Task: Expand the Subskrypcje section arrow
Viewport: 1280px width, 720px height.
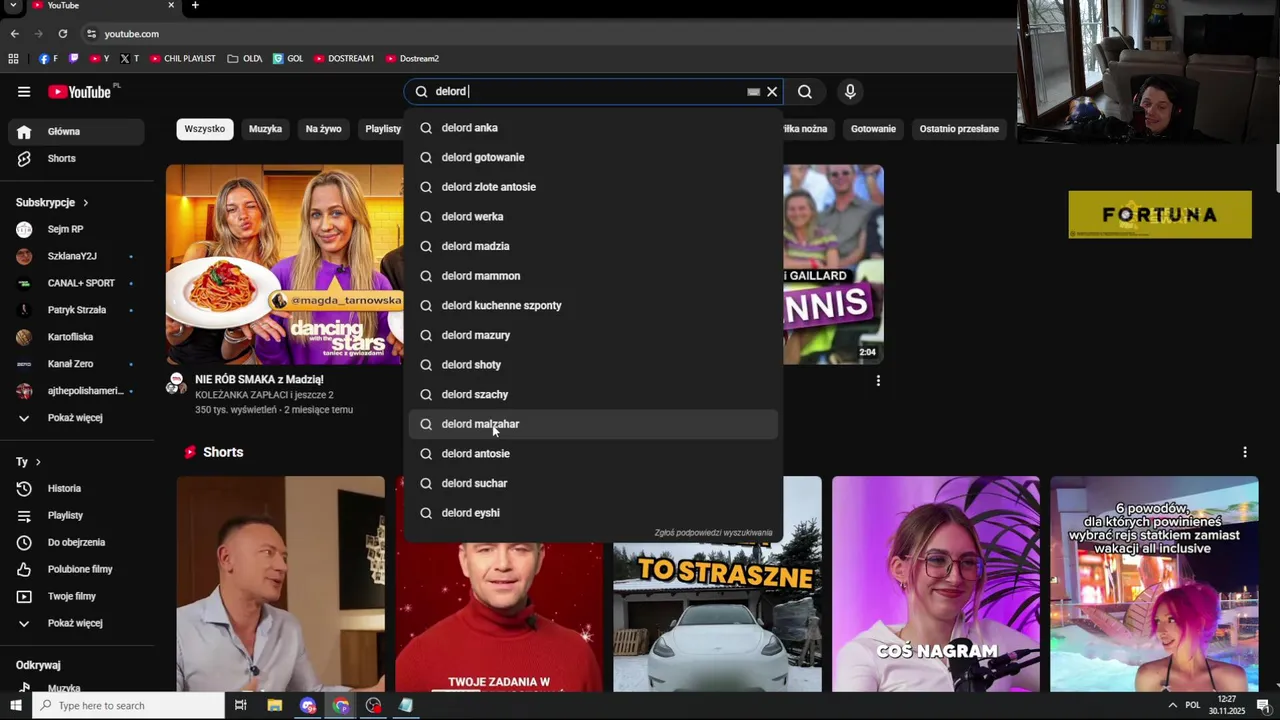Action: (86, 202)
